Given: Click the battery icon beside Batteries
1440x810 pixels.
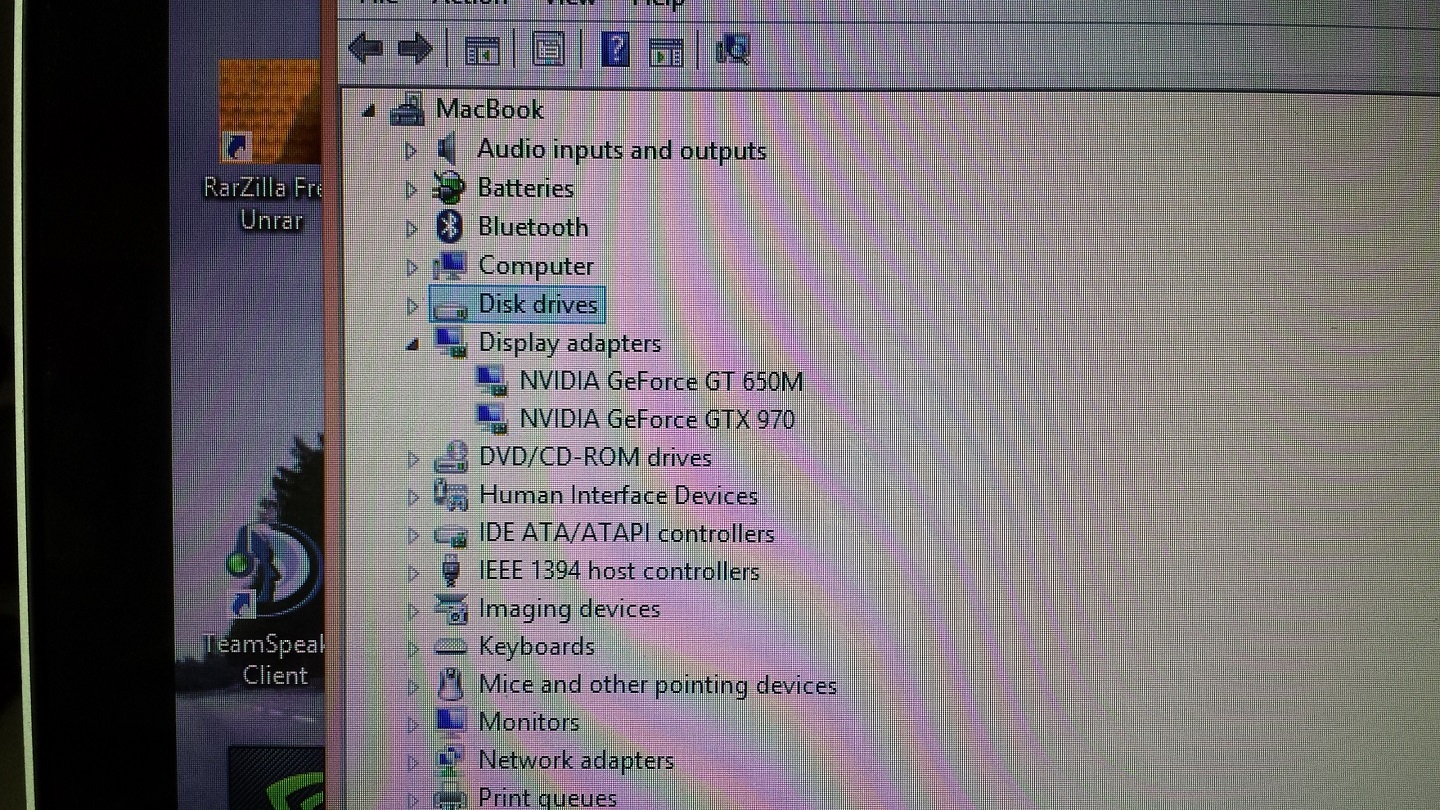Looking at the screenshot, I should pos(449,187).
